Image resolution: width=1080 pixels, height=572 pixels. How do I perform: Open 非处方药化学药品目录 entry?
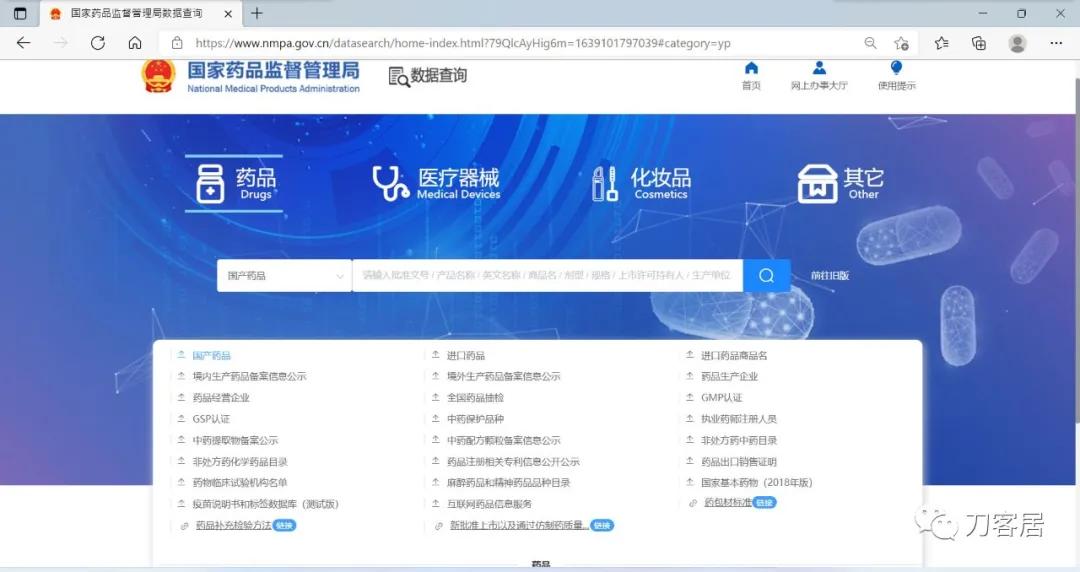point(240,462)
